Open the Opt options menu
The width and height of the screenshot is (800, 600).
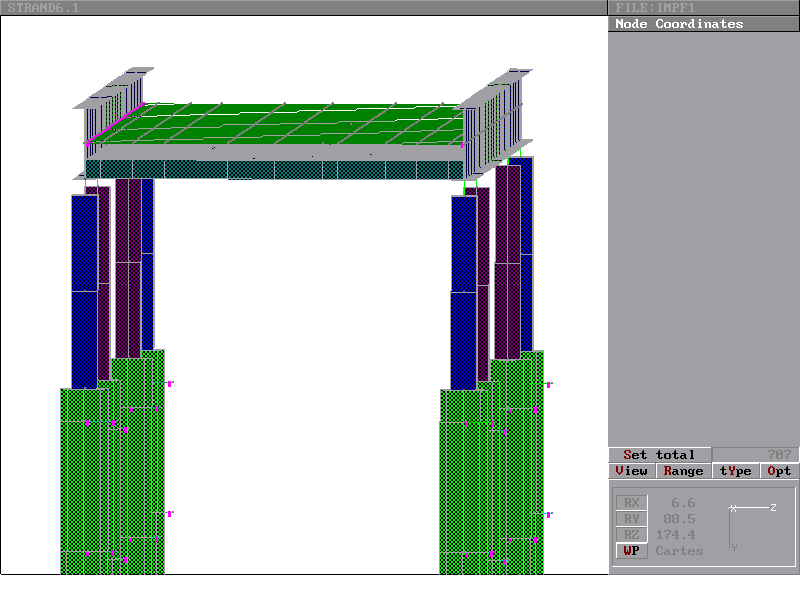coord(779,471)
